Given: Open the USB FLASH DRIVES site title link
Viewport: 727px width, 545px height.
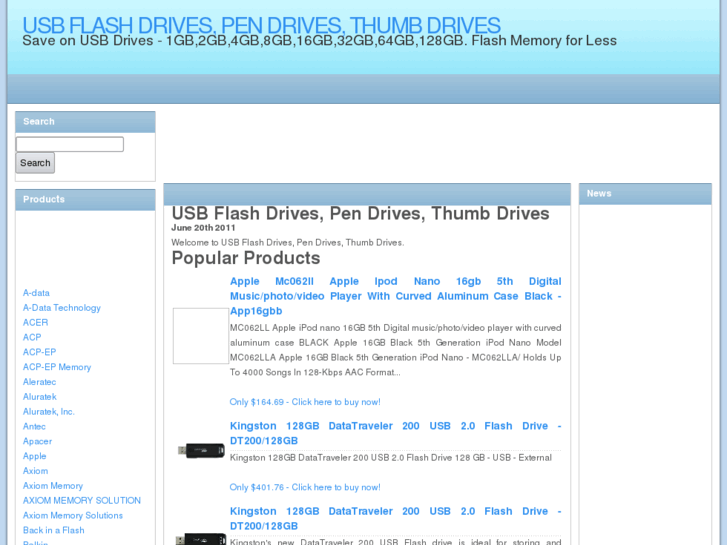Looking at the screenshot, I should (261, 25).
